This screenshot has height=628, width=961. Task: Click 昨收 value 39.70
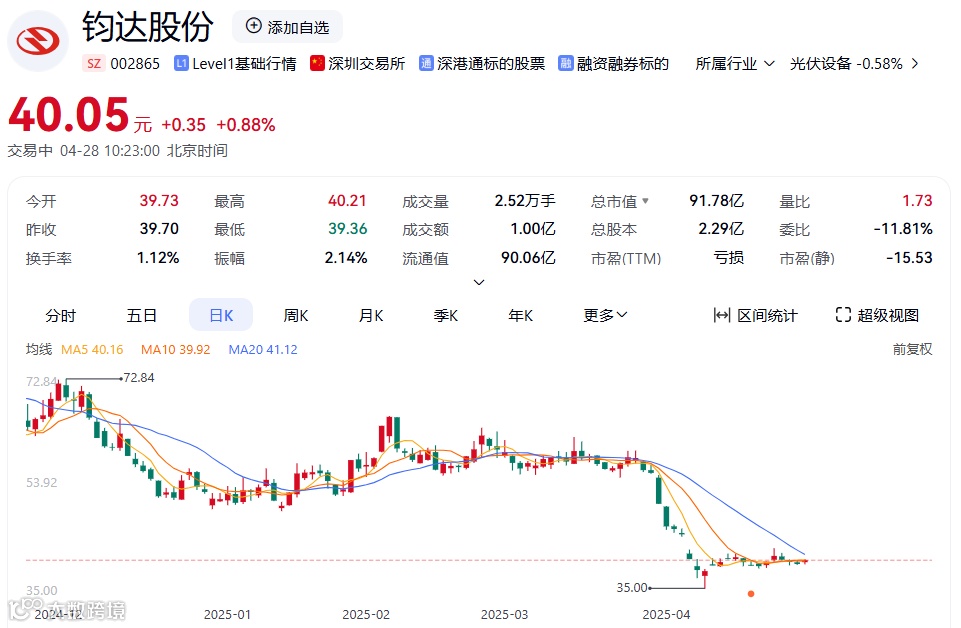pyautogui.click(x=159, y=229)
